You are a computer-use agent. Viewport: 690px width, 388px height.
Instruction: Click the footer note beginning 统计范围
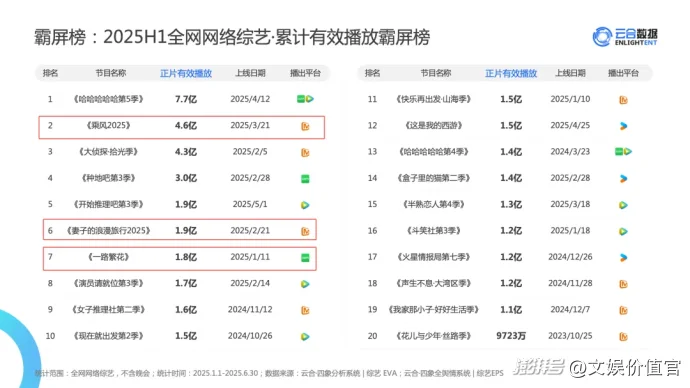coord(269,373)
